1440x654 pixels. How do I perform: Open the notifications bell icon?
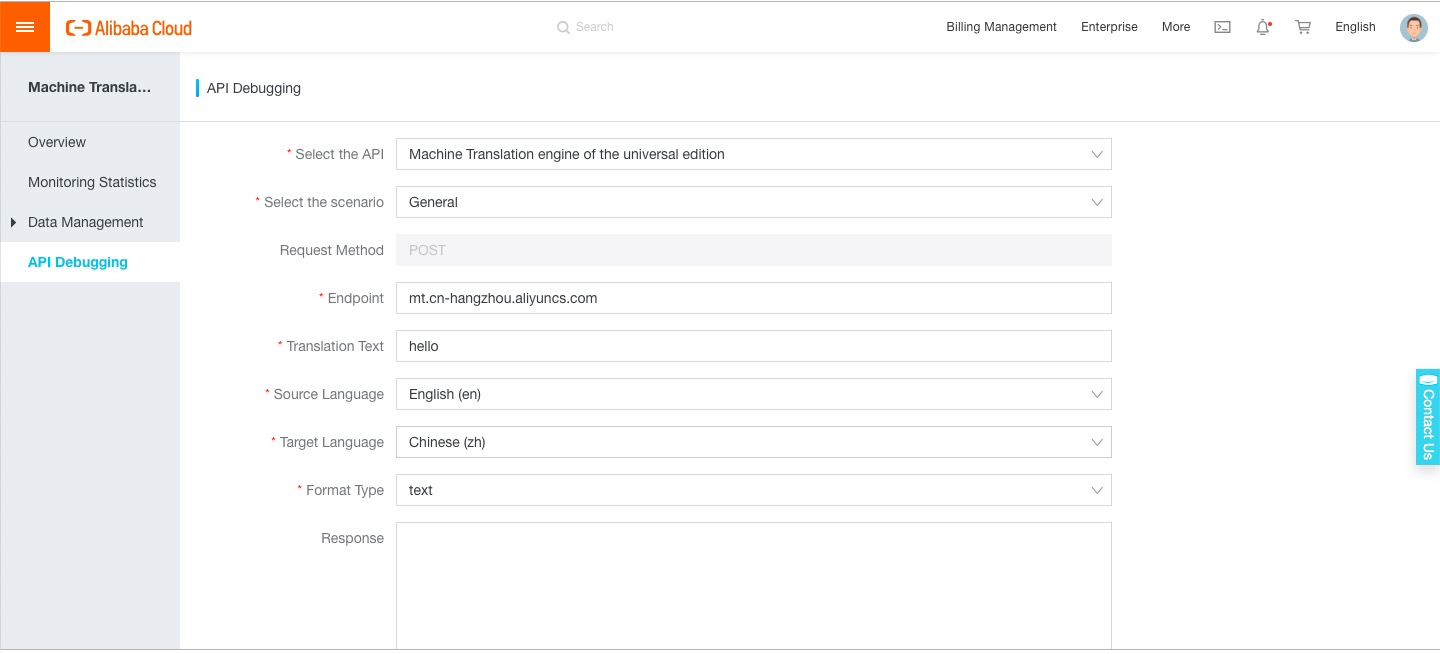coord(1263,27)
